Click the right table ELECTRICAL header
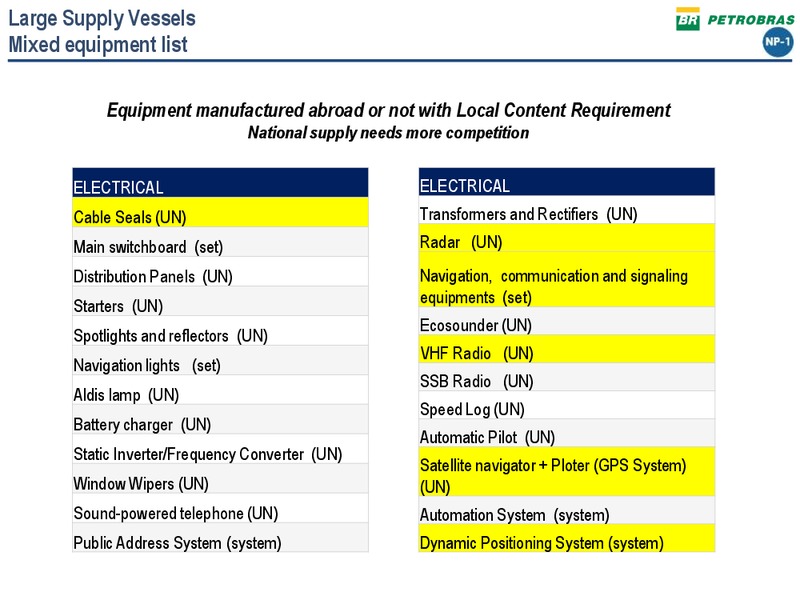Screen dimensions: 800x600 tap(567, 182)
